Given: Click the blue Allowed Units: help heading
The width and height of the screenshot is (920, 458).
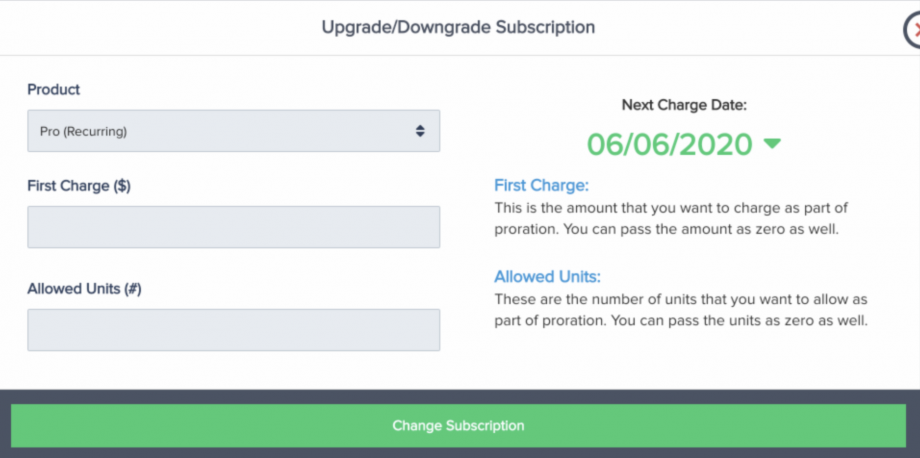Looking at the screenshot, I should 547,277.
